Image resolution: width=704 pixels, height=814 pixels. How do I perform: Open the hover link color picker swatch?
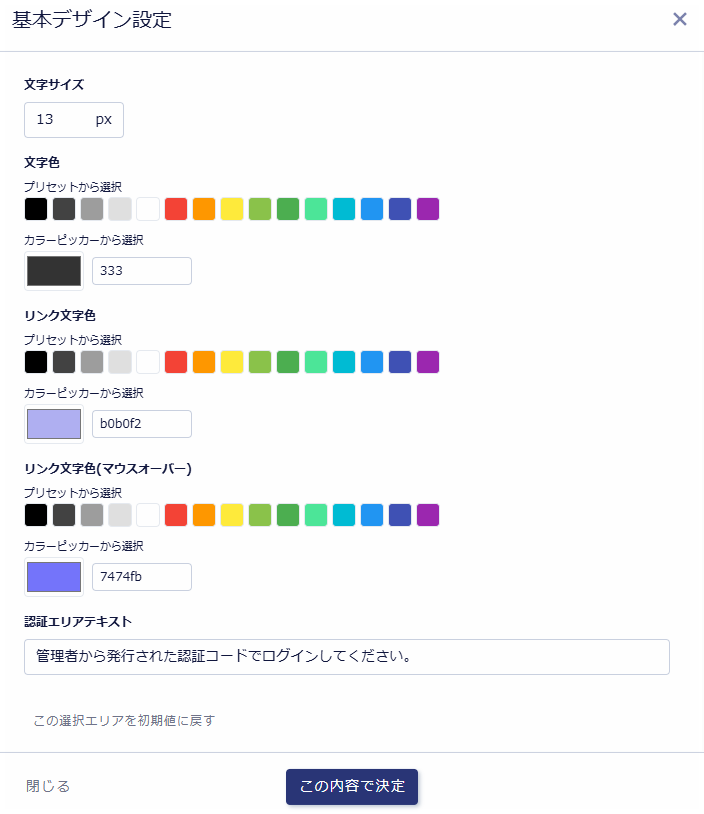(x=54, y=577)
